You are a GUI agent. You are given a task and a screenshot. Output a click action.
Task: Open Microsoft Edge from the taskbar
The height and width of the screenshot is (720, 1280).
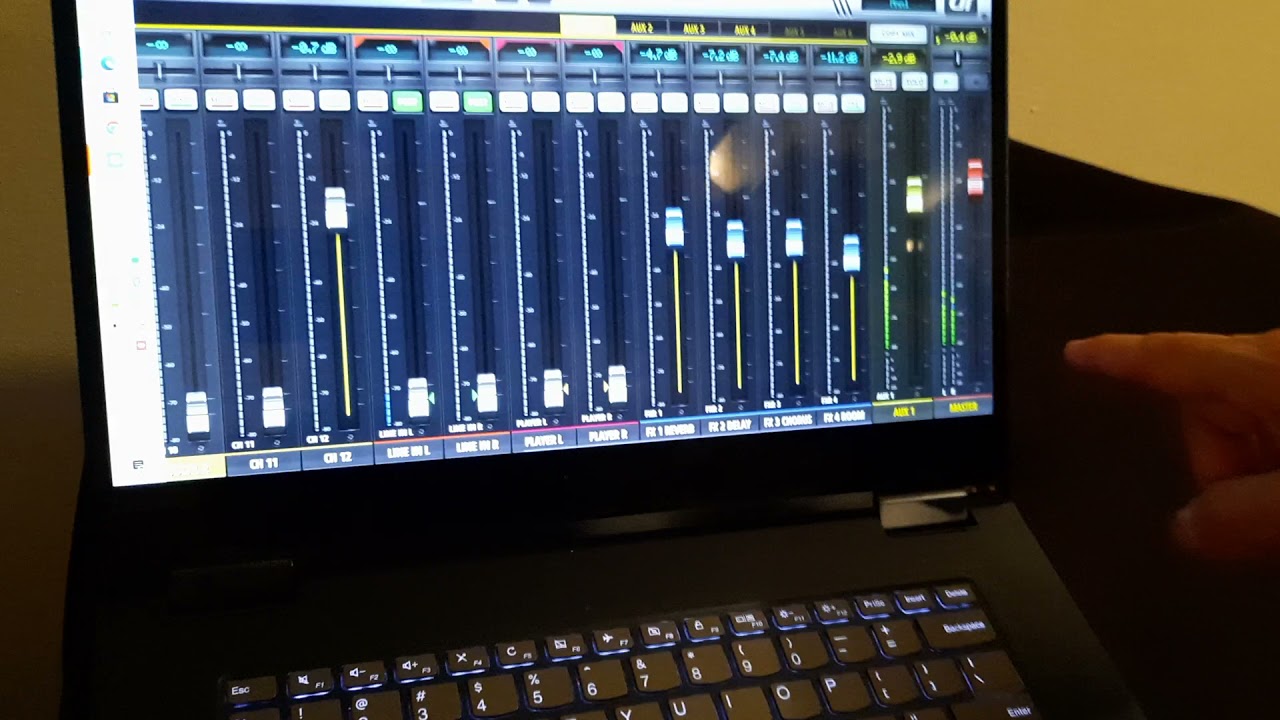point(110,63)
